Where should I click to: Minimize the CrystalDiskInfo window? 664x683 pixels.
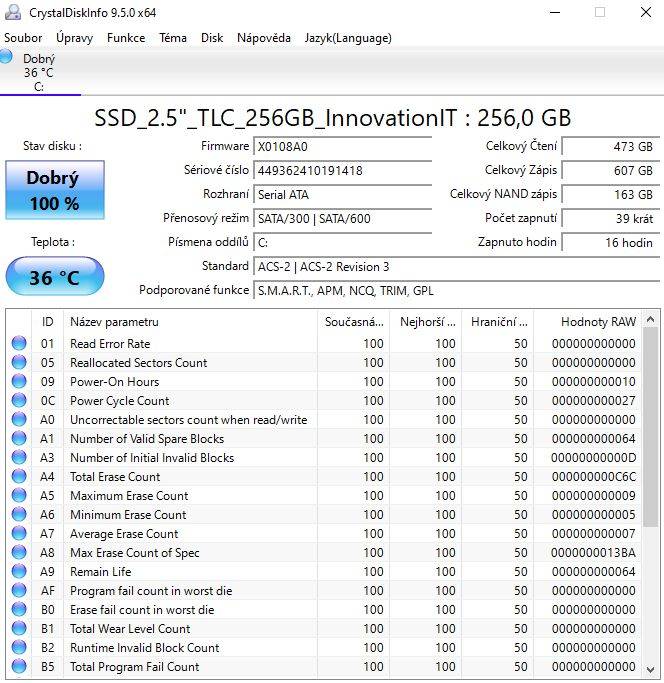[x=555, y=12]
